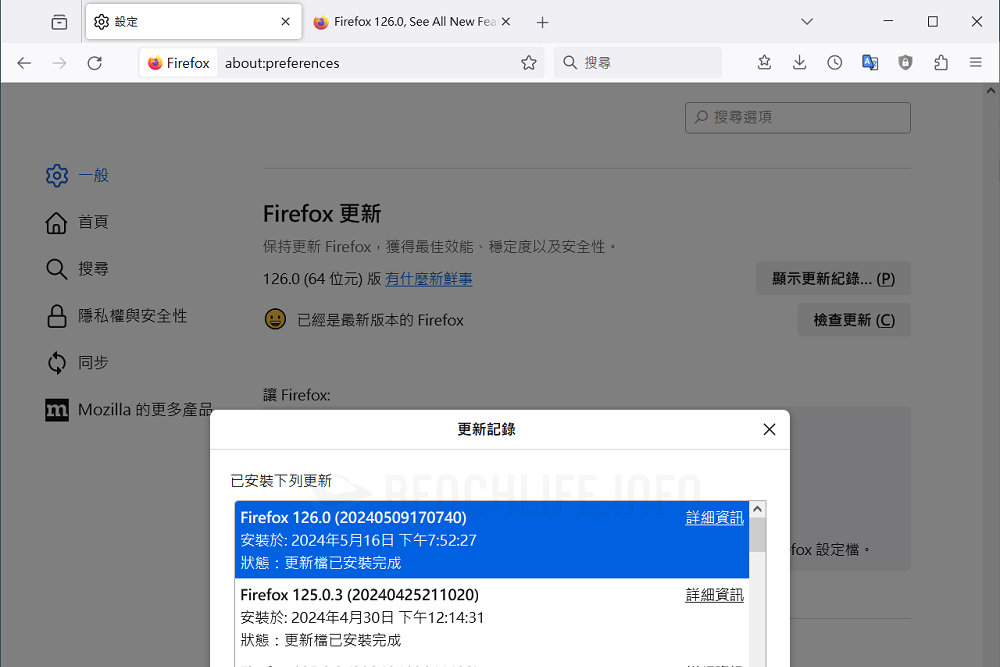
Task: Open the extensions puzzle icon
Action: point(941,62)
